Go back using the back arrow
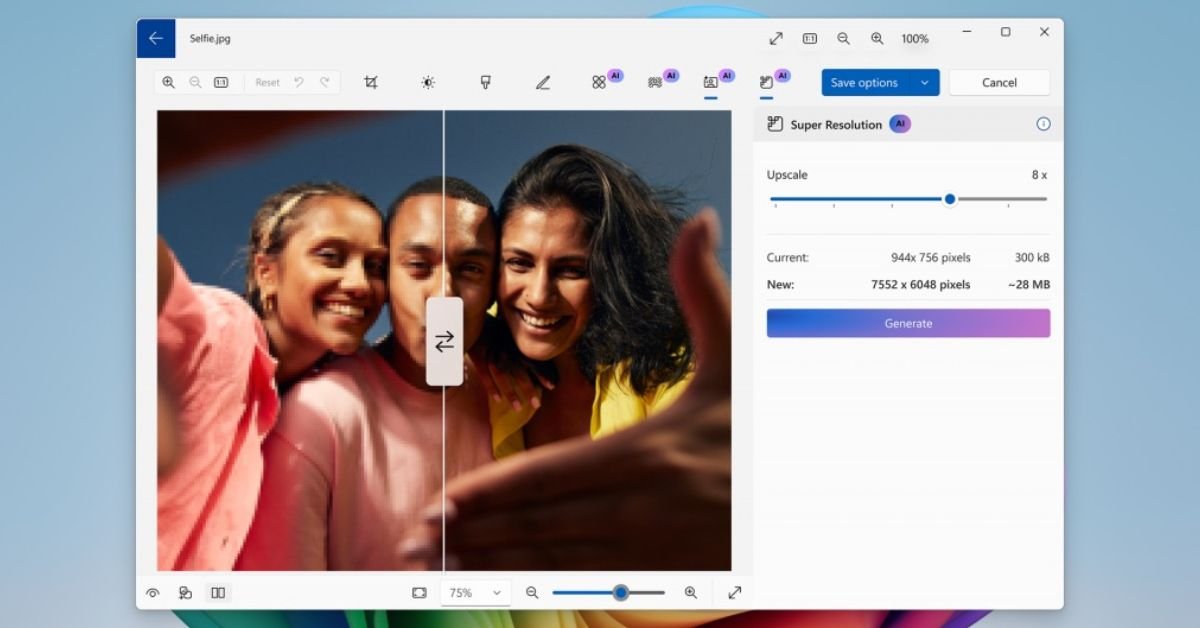Image resolution: width=1200 pixels, height=628 pixels. point(156,38)
